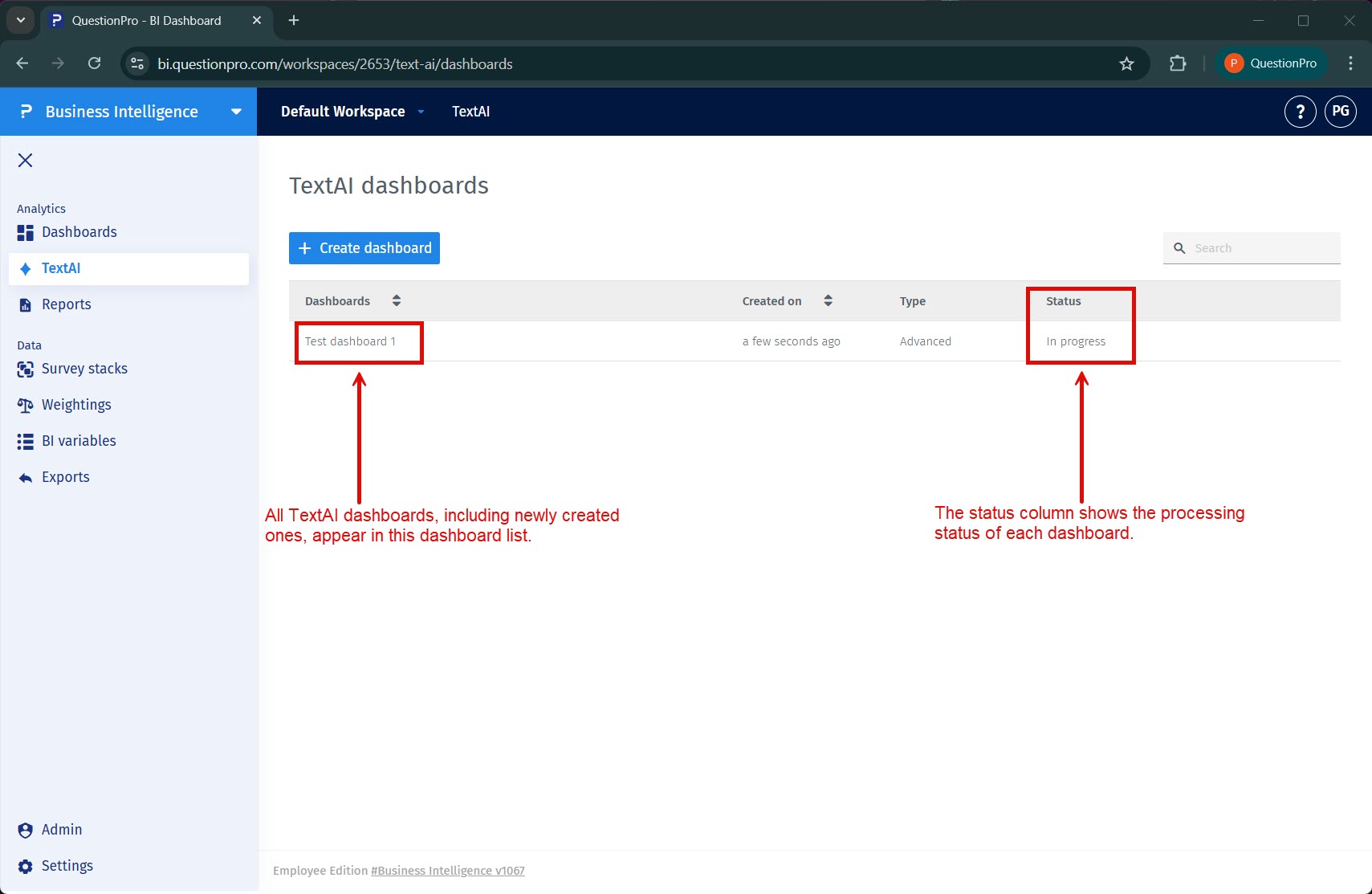Open BI variables list

click(x=79, y=440)
